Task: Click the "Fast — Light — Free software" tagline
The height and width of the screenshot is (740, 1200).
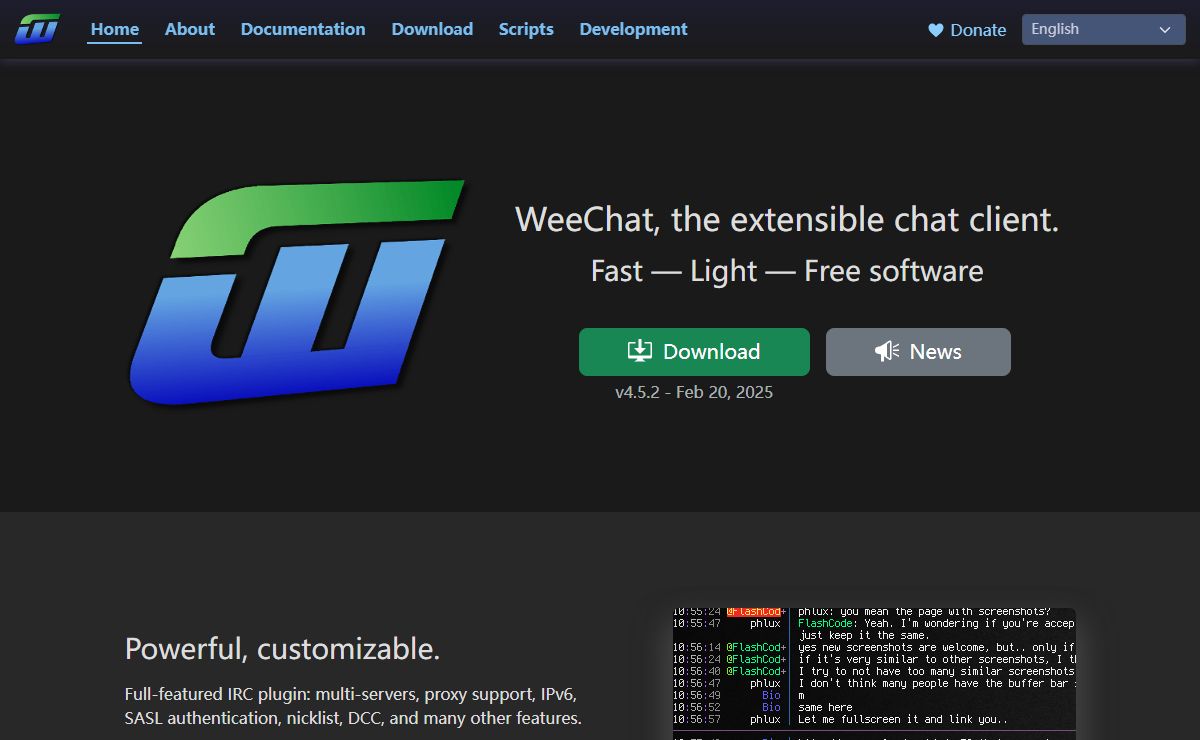Action: (x=787, y=271)
